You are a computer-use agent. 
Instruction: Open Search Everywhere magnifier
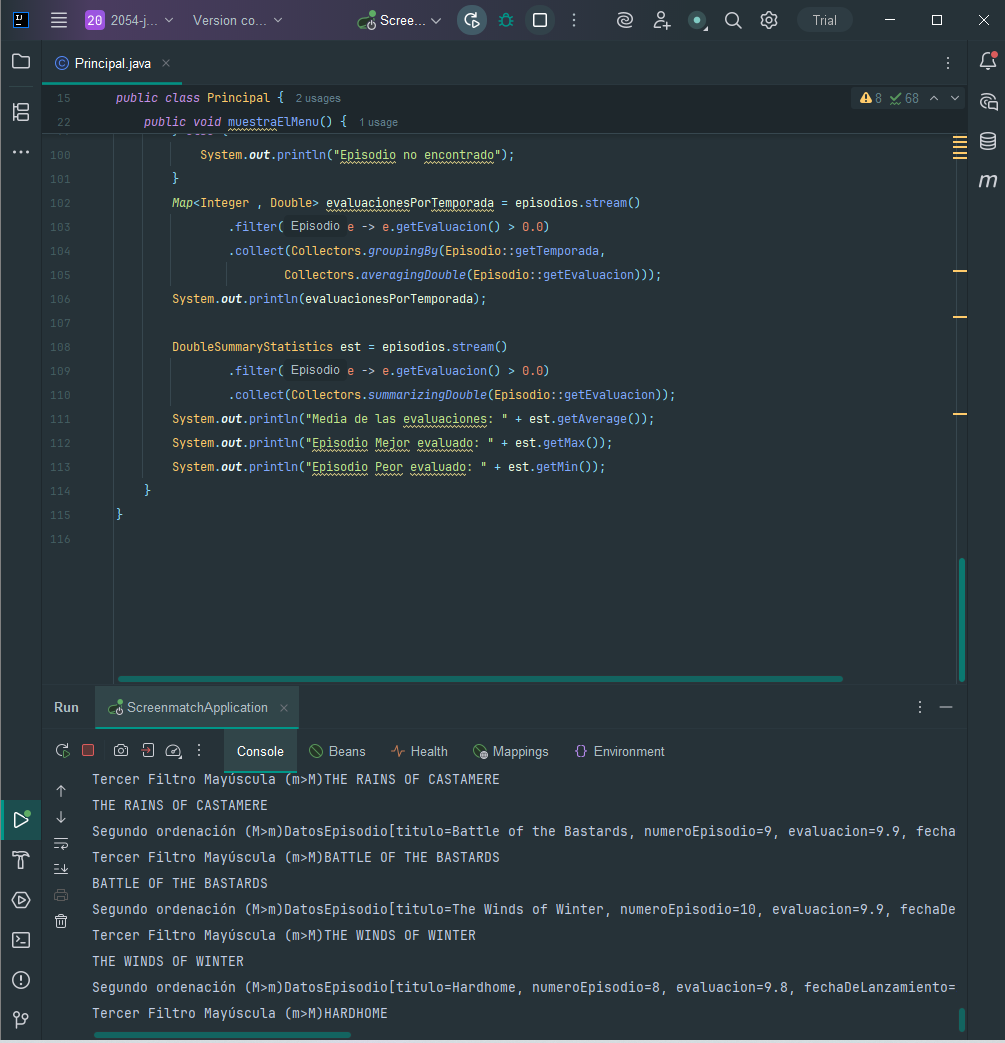(x=733, y=20)
